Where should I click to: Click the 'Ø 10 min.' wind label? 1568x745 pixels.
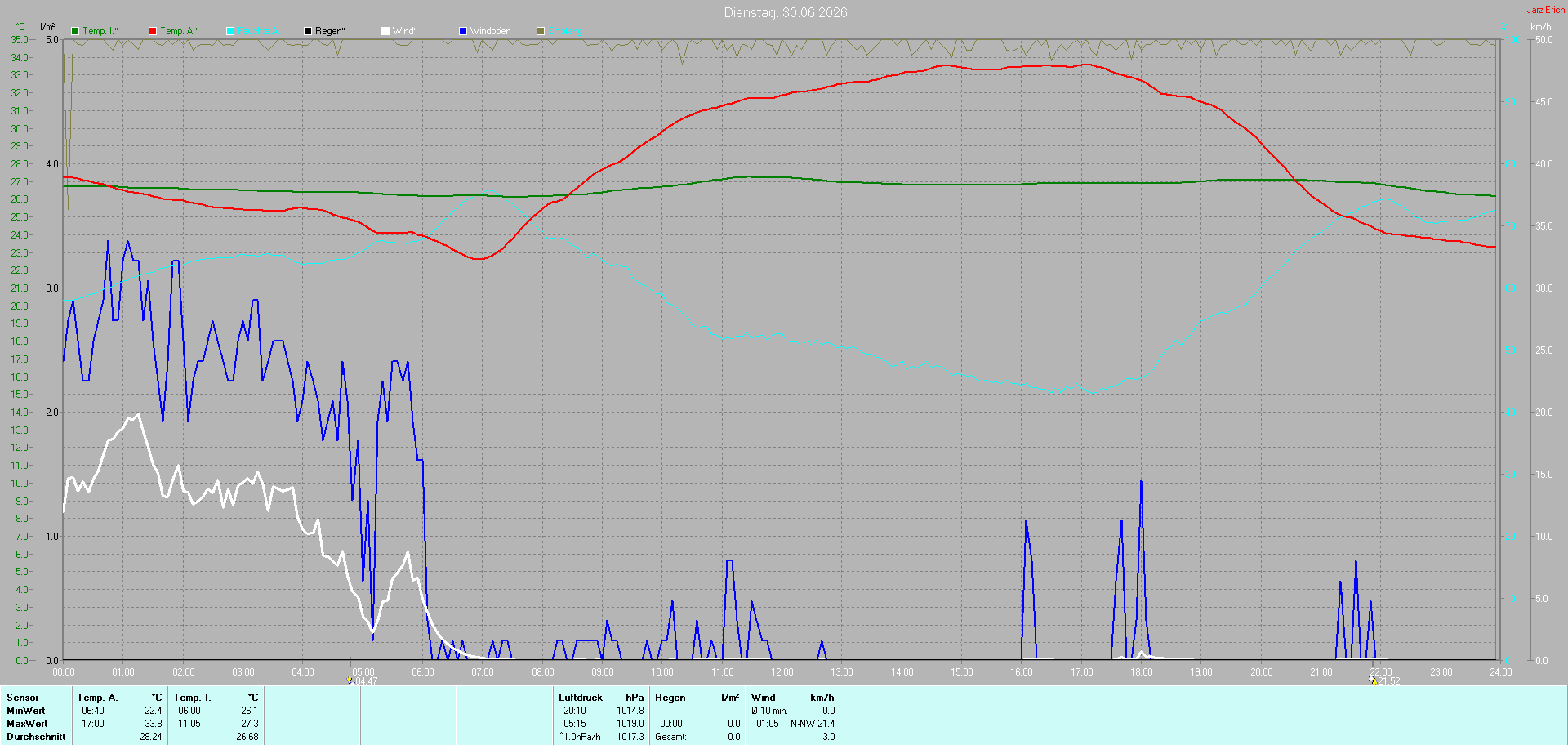[770, 711]
